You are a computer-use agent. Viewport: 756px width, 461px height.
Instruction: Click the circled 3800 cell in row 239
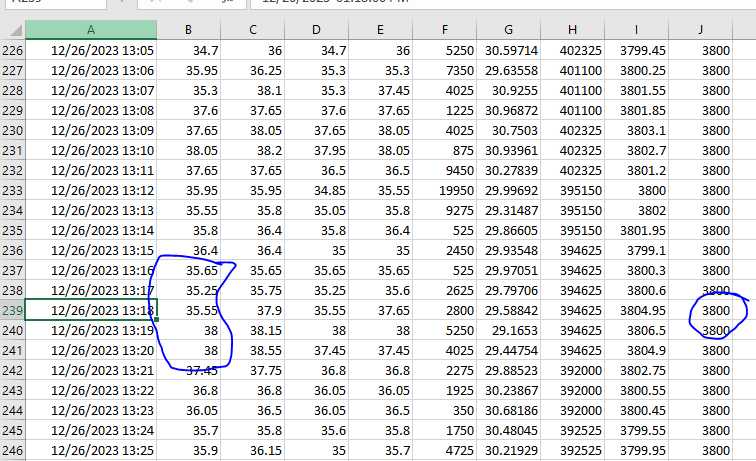tap(715, 310)
